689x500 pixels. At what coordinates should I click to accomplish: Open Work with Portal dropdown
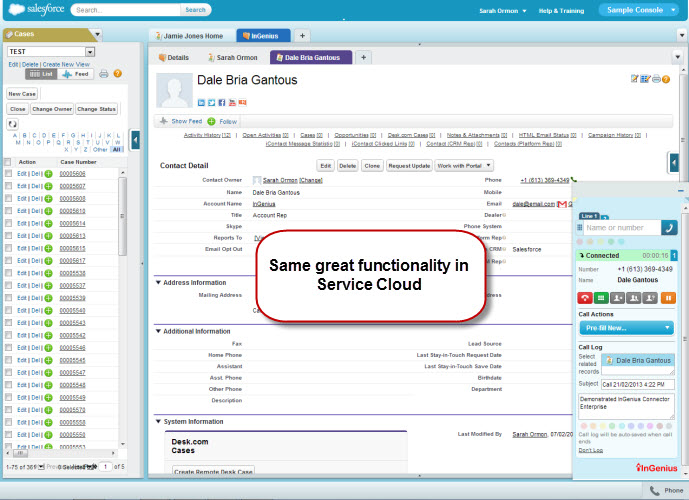[464, 166]
